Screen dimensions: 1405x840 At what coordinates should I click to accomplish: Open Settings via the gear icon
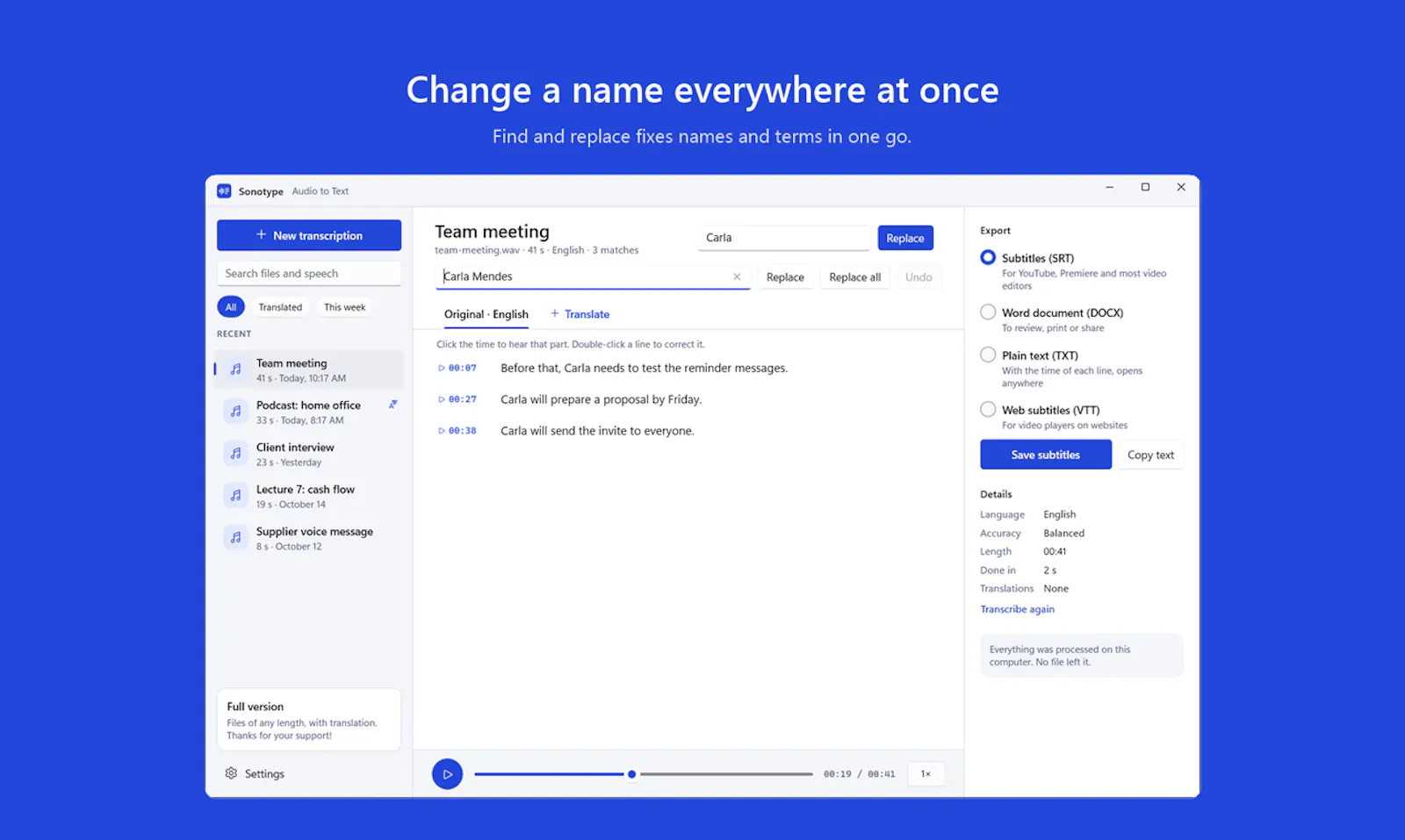click(x=231, y=773)
